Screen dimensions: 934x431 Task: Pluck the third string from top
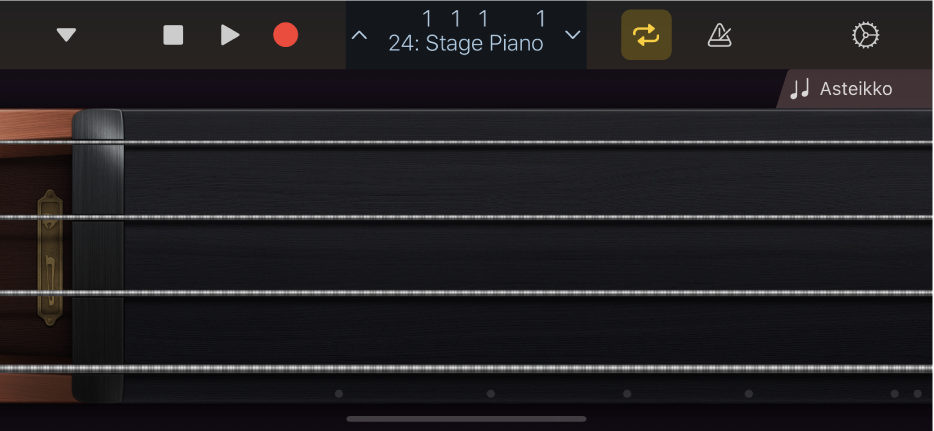(x=520, y=292)
